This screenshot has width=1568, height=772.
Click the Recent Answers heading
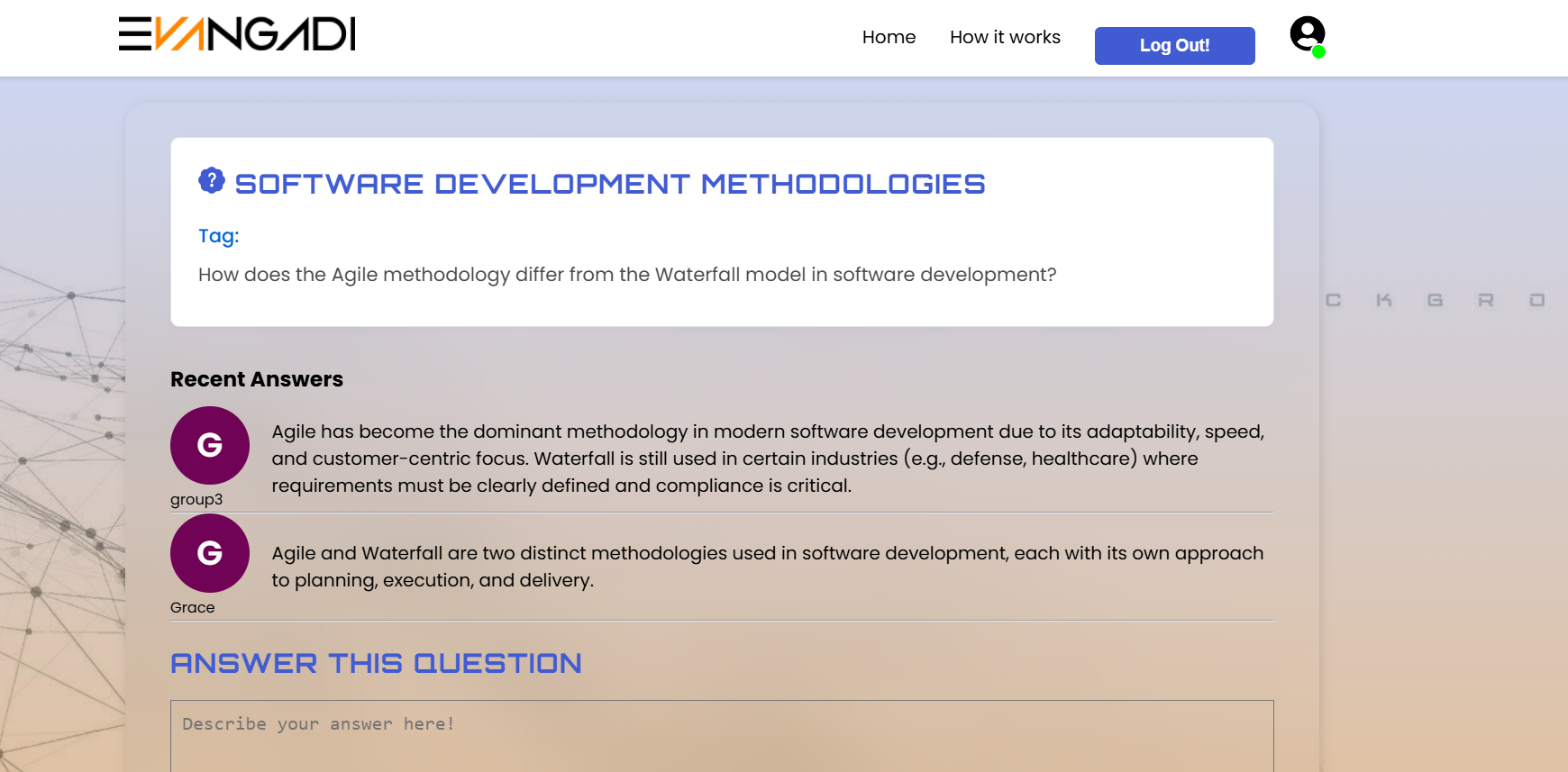[x=256, y=379]
